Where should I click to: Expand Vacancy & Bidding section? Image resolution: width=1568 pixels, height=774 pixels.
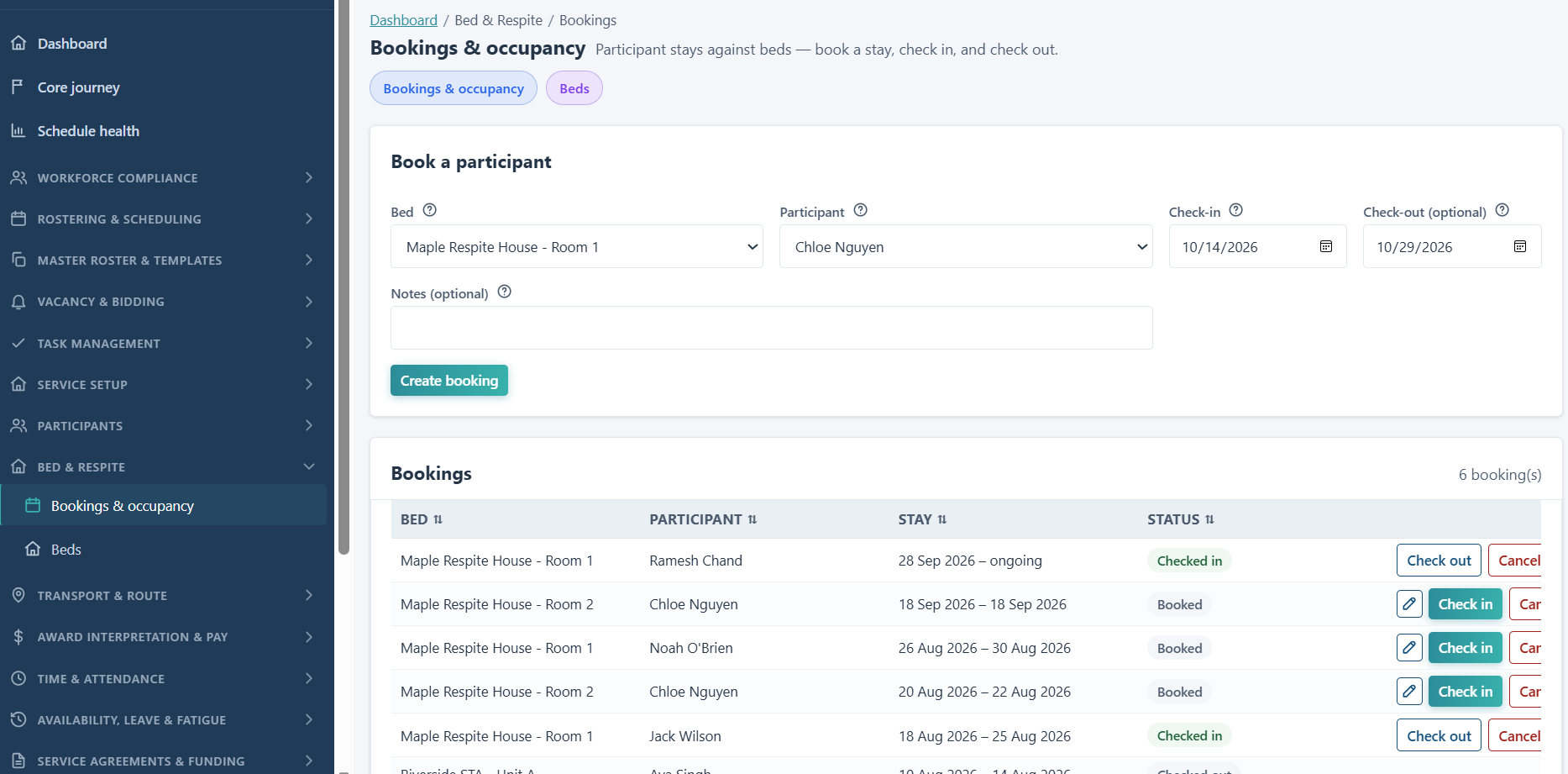click(163, 301)
